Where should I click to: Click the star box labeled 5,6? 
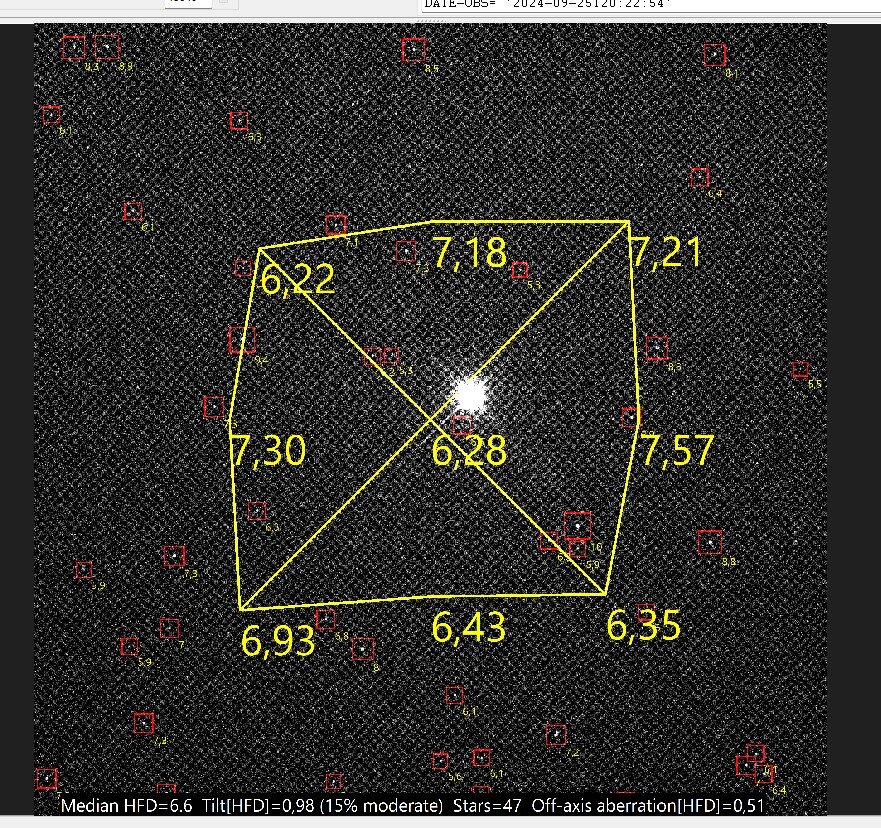coord(440,762)
